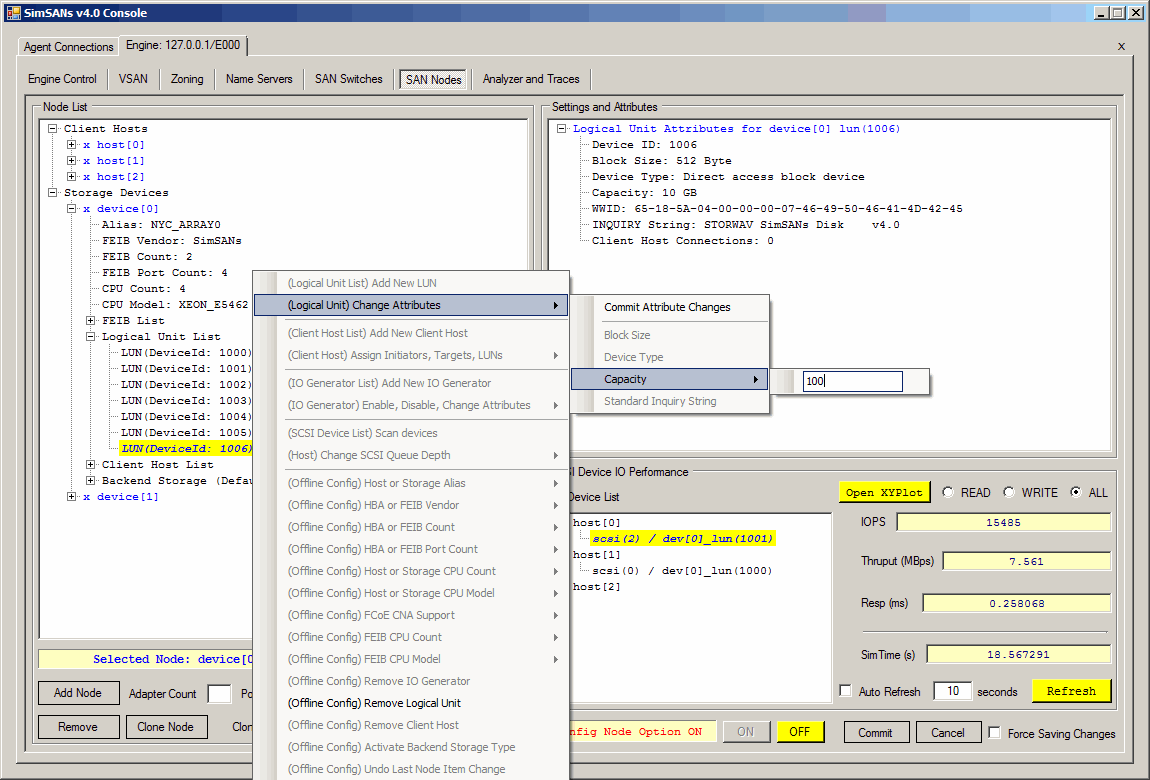Expand the FEIB List node
Image resolution: width=1150 pixels, height=780 pixels.
(91, 321)
